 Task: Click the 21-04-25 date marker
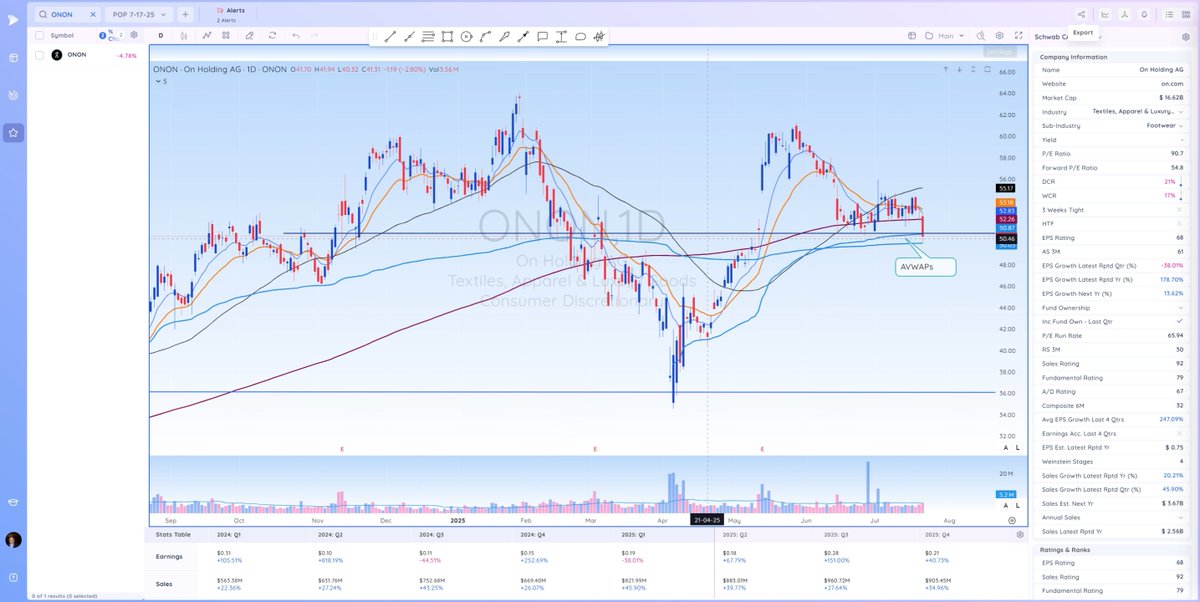coord(708,520)
